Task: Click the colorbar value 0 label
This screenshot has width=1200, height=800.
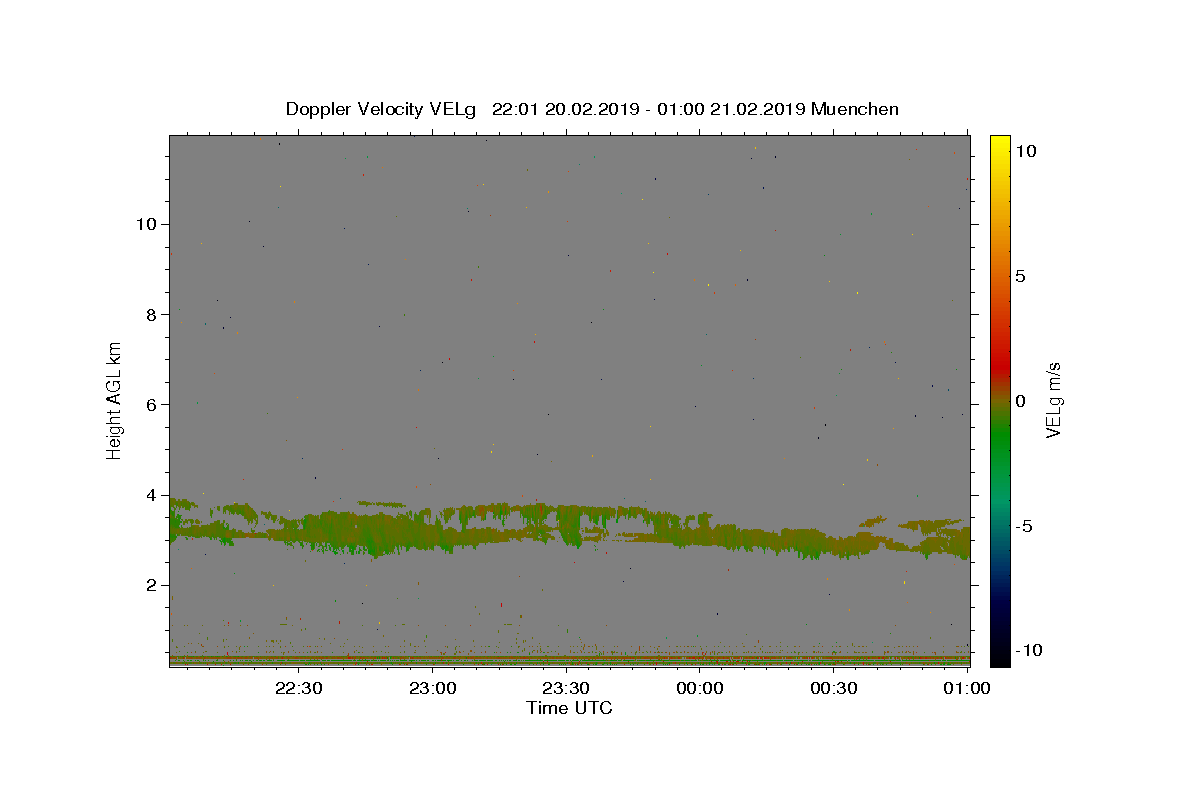Action: [1020, 401]
